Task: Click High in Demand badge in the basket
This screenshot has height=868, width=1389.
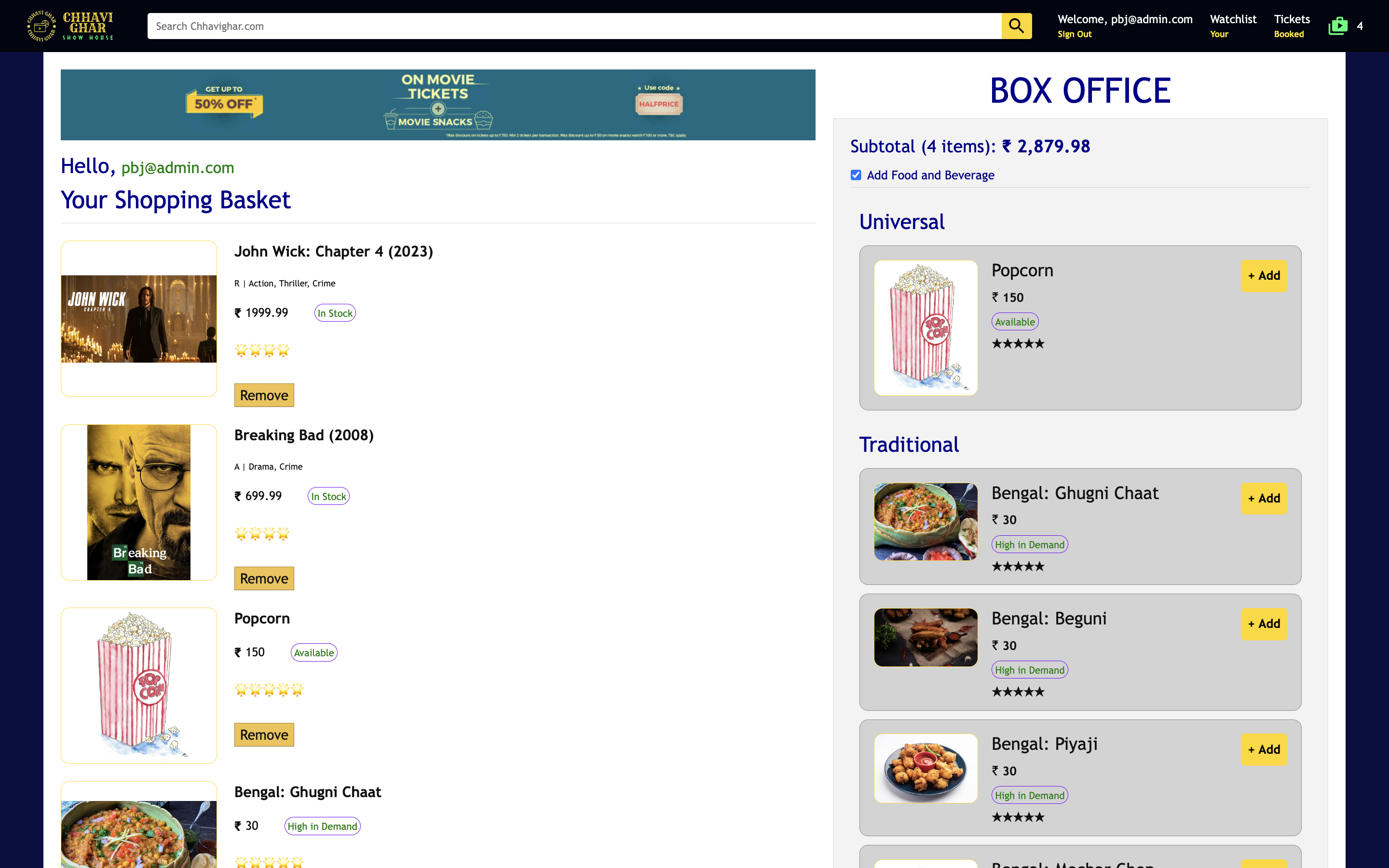Action: [322, 826]
